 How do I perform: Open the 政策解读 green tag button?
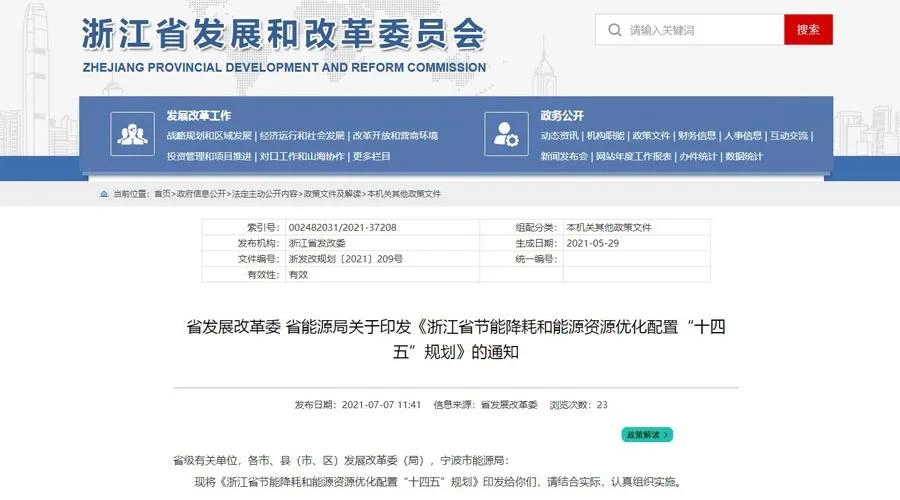[x=646, y=435]
